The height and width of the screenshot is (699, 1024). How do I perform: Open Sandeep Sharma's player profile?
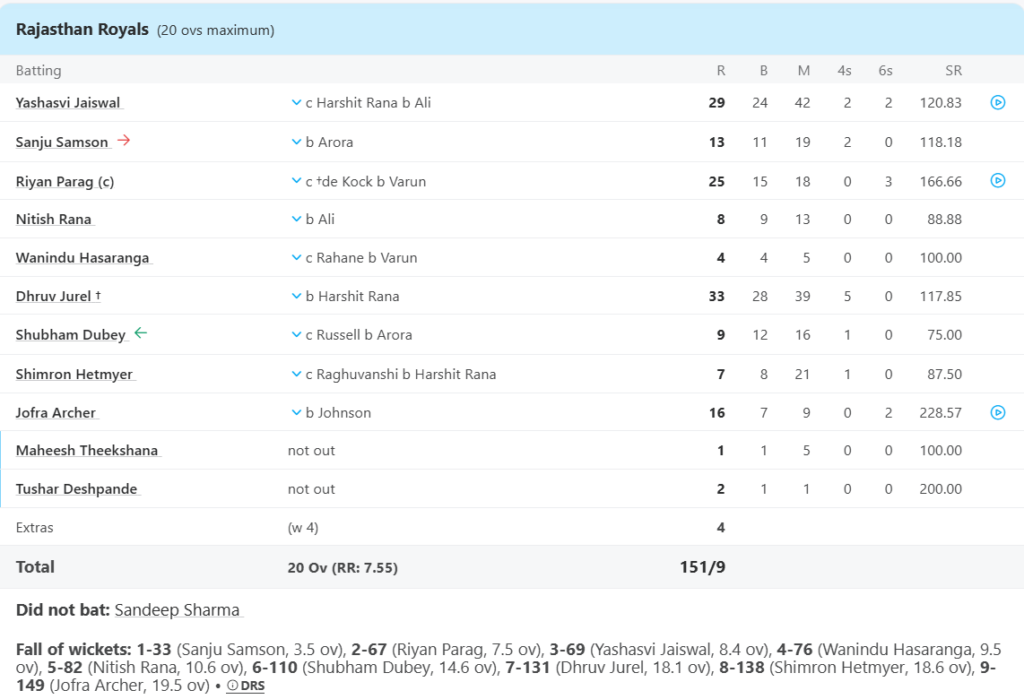pyautogui.click(x=178, y=610)
